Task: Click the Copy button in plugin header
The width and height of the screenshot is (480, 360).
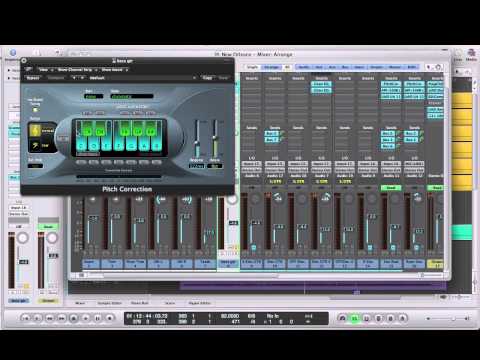Action: tap(207, 78)
